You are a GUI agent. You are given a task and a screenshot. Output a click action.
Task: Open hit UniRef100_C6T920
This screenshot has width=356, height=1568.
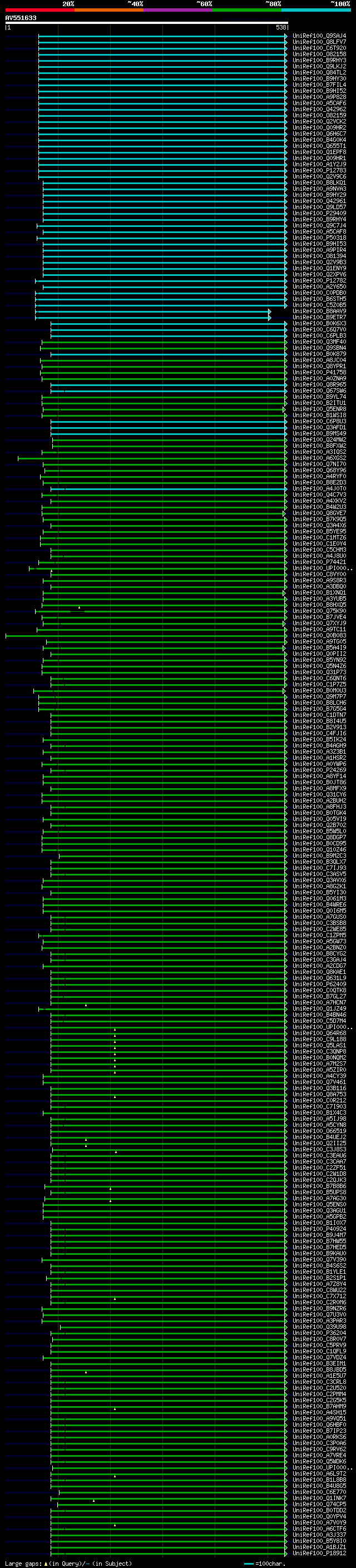[319, 48]
